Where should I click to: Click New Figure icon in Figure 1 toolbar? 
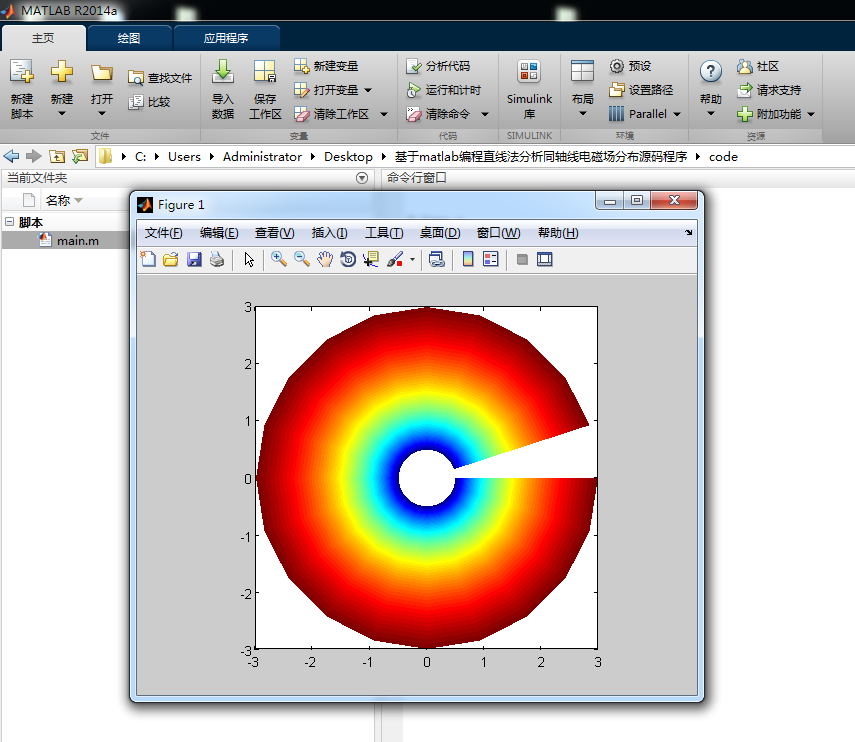(148, 260)
